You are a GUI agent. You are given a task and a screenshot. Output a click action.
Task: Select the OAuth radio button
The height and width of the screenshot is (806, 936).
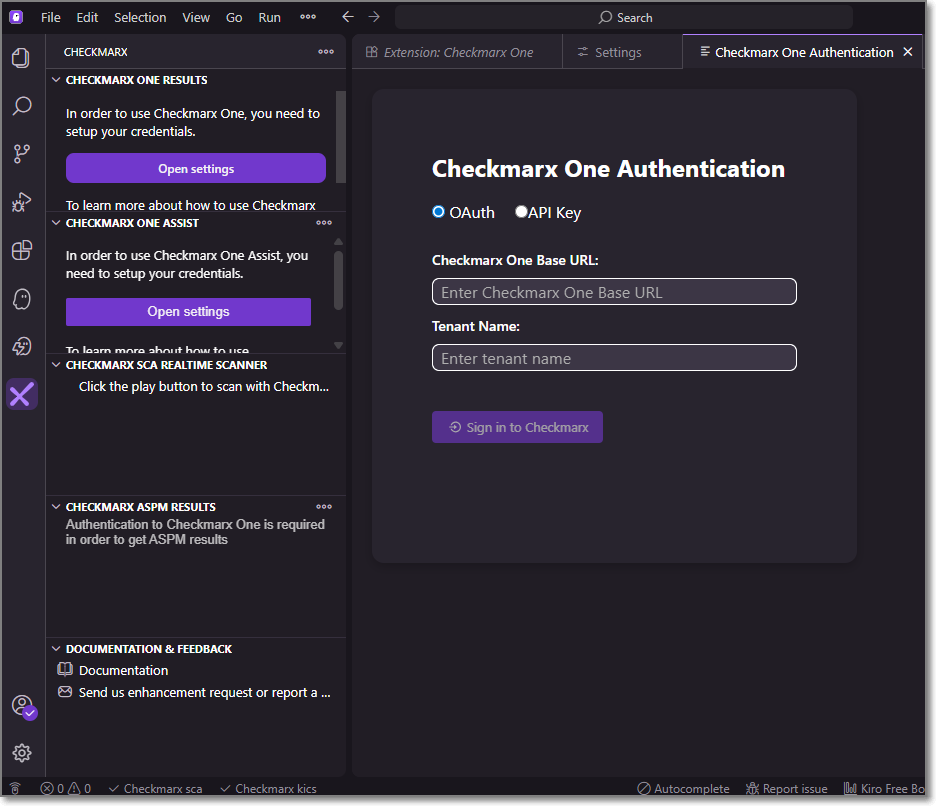pyautogui.click(x=438, y=212)
